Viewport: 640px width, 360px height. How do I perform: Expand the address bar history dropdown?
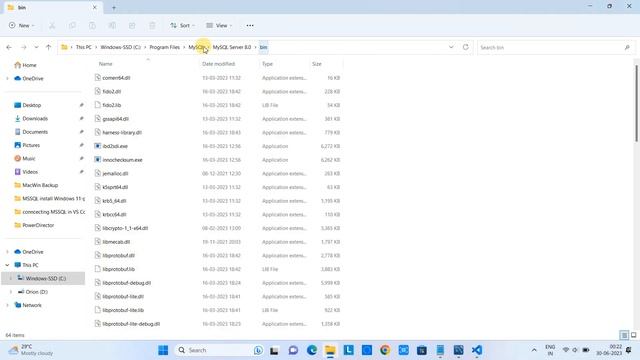coord(451,47)
